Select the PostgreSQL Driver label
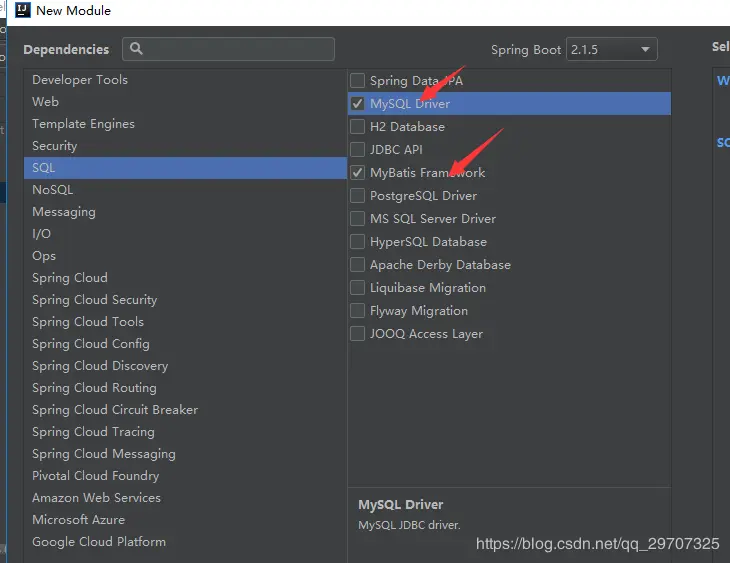Screen dimensions: 730x563 click(423, 196)
